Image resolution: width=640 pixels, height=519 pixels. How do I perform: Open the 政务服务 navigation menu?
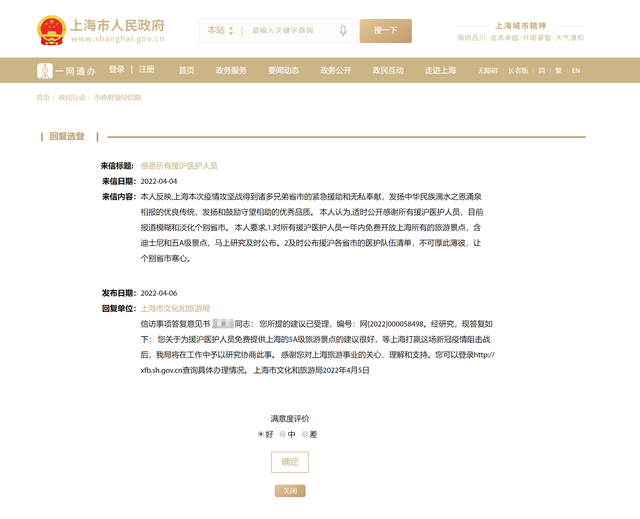point(231,71)
